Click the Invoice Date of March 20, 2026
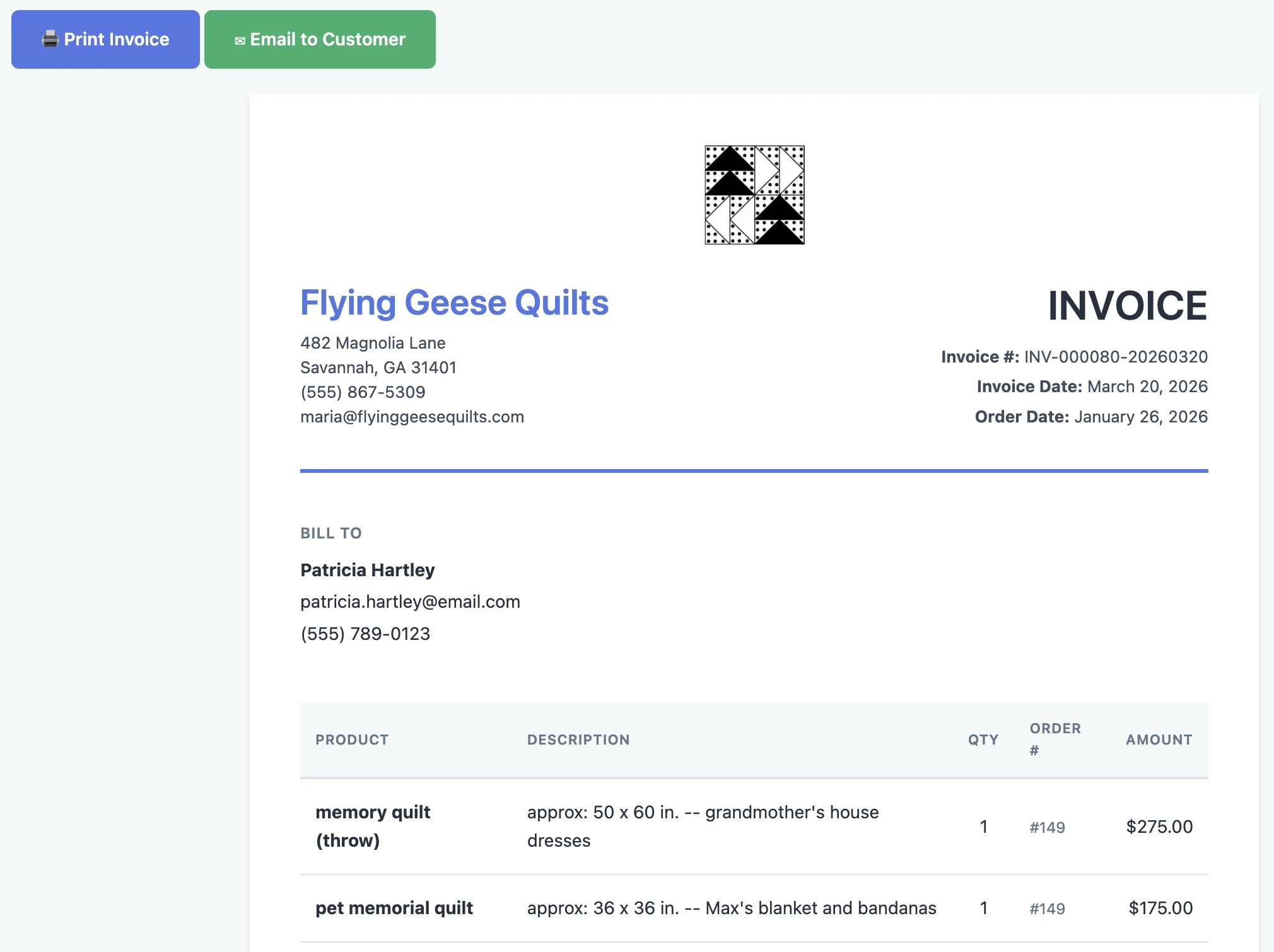 (1147, 386)
